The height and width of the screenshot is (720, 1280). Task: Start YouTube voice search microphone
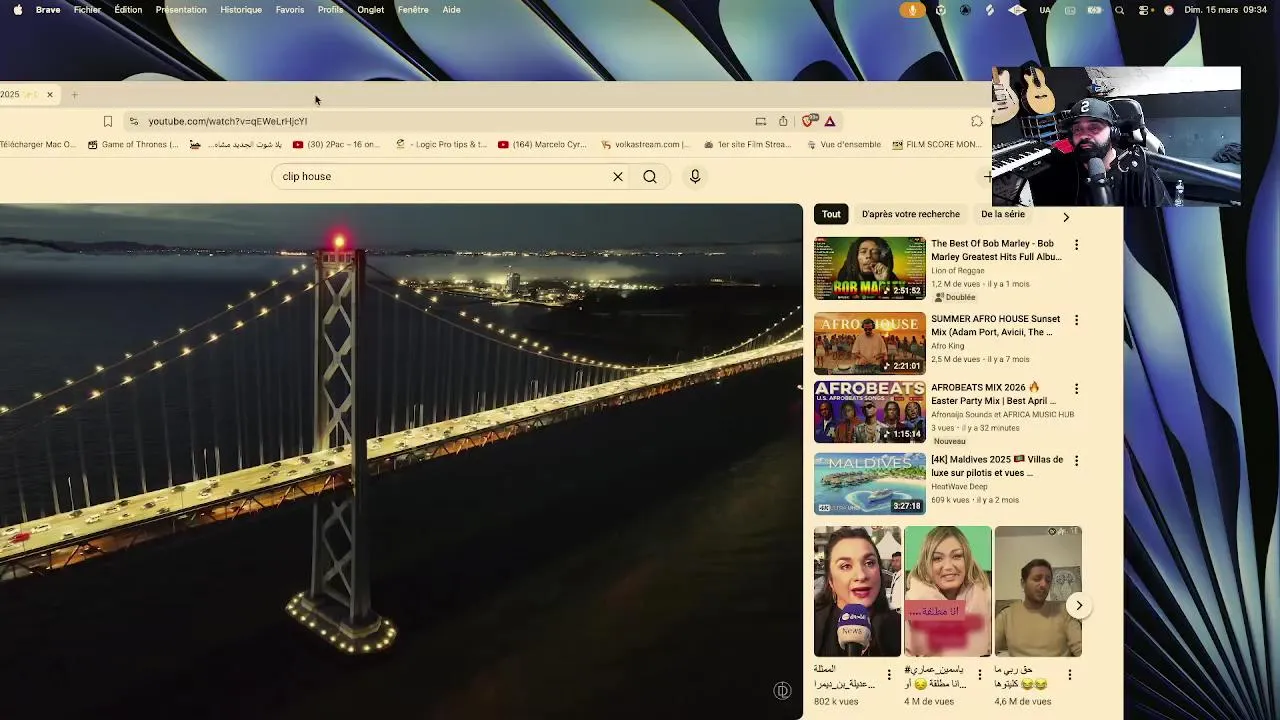tap(695, 177)
